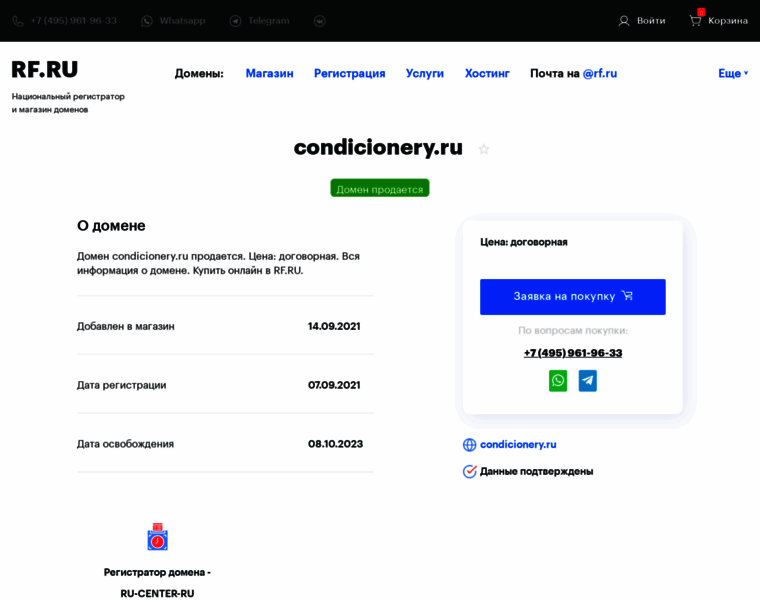Click the date 08.10.2023
Screen dimensions: 760x600
tap(335, 443)
